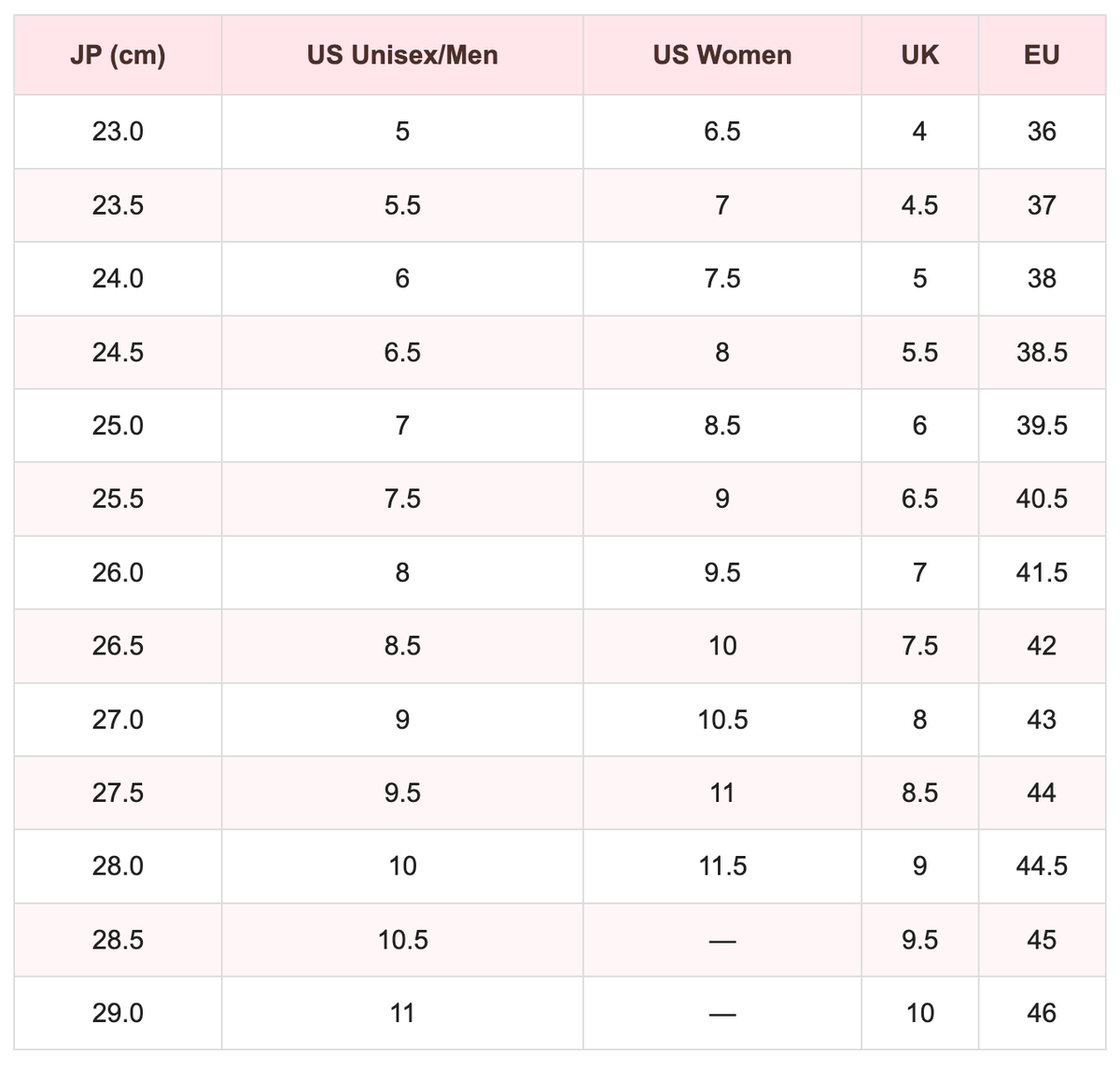
Task: Select the JP 27.5 size cell
Action: pyautogui.click(x=118, y=793)
